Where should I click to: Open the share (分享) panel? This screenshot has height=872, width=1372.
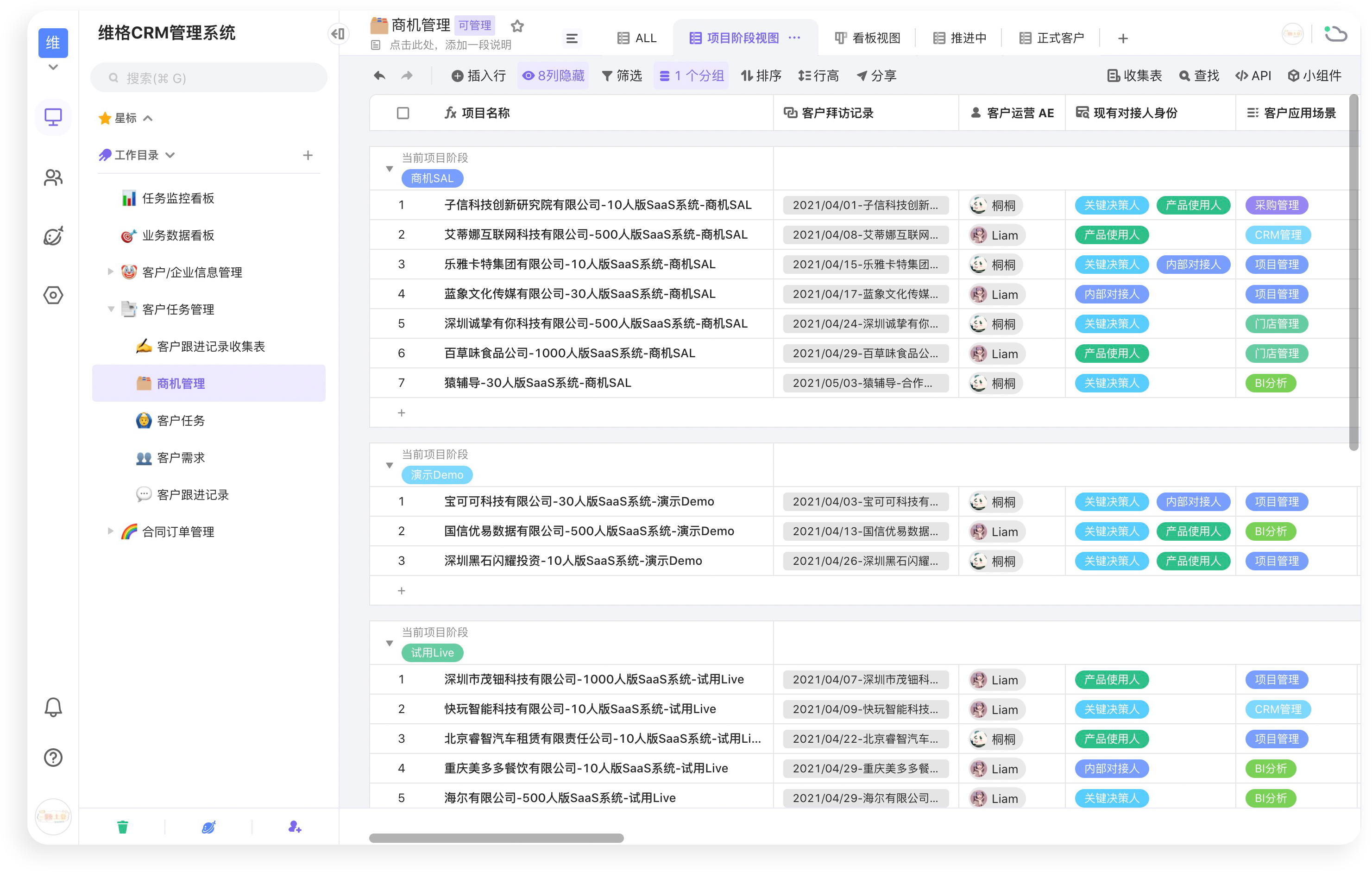click(877, 75)
